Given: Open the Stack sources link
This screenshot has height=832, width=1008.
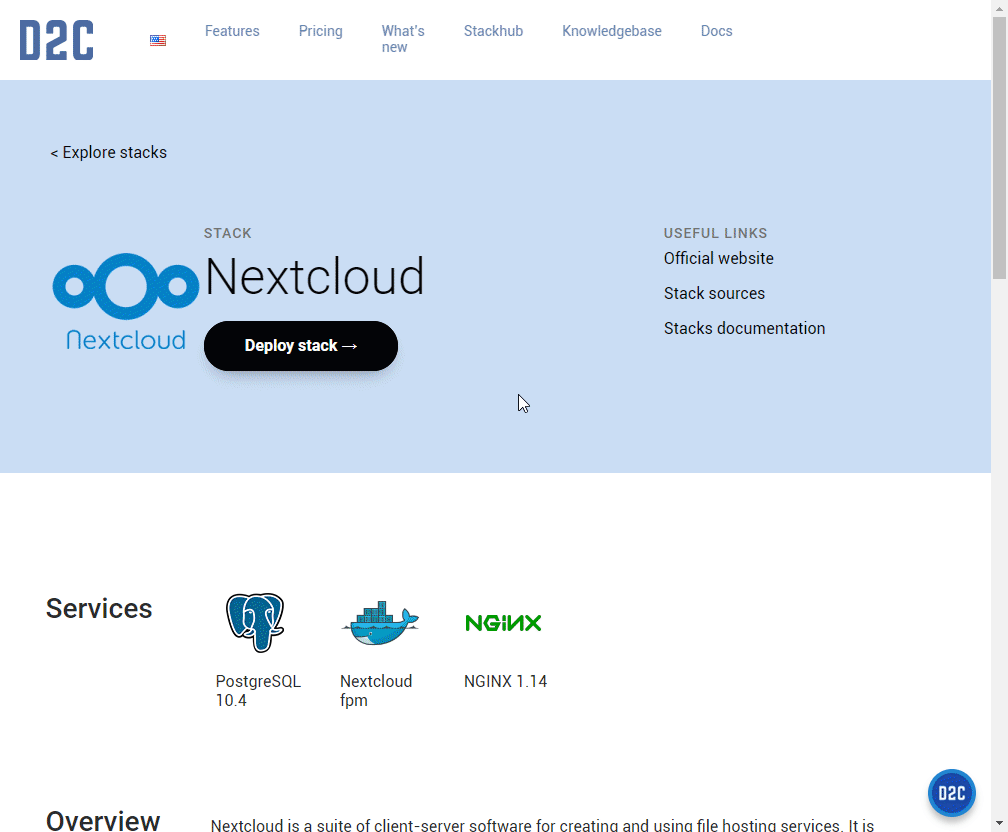Looking at the screenshot, I should [714, 293].
